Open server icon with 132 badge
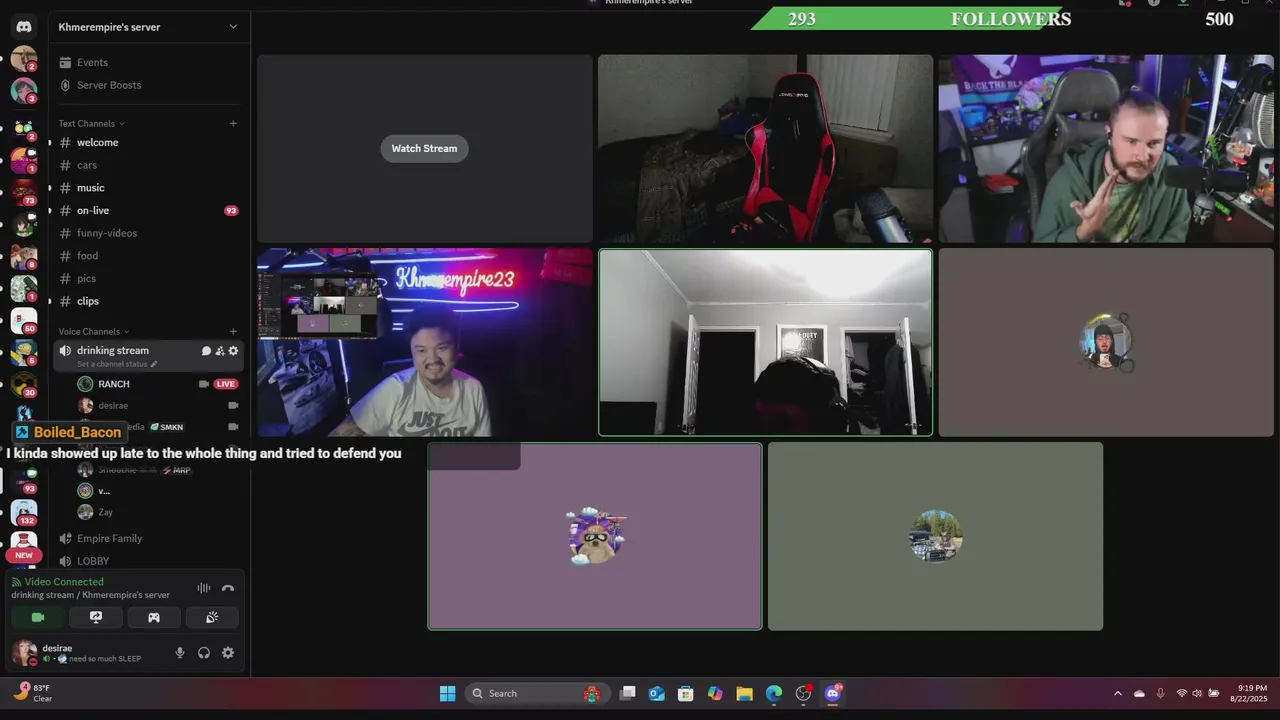 24,513
